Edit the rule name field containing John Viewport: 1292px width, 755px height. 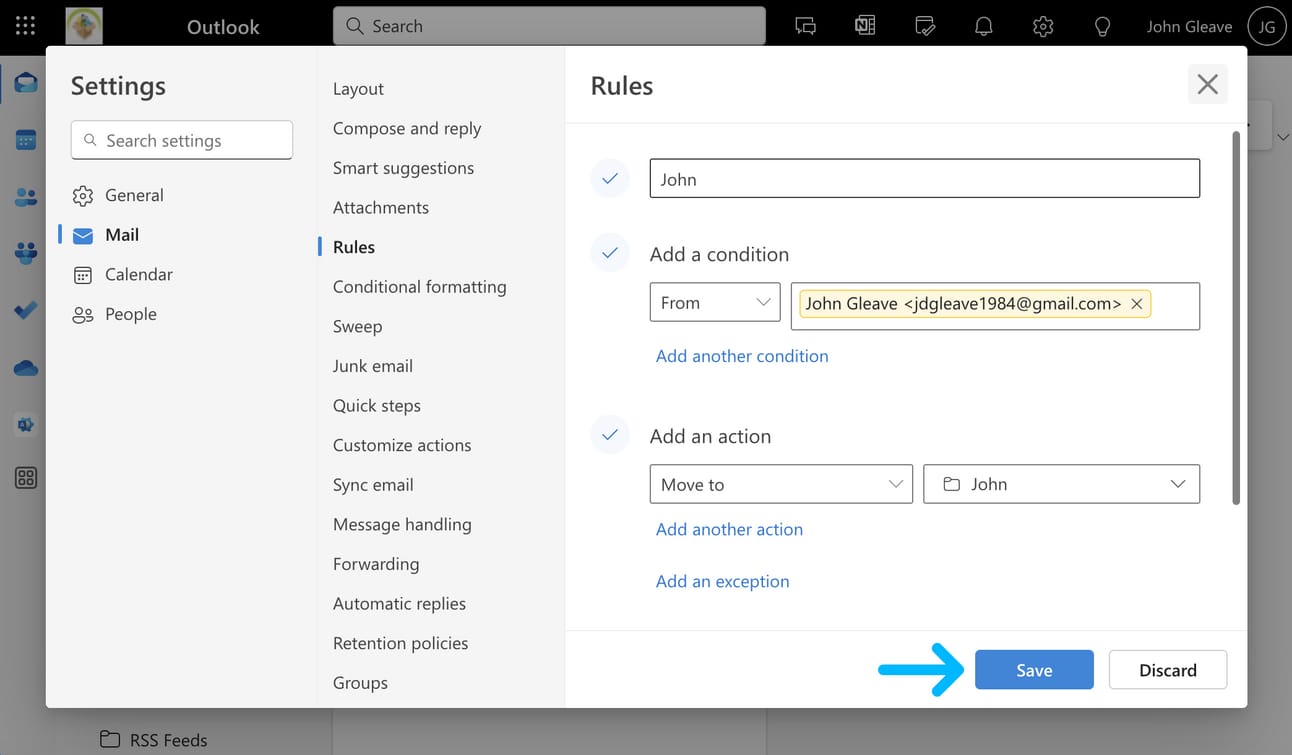pos(925,179)
